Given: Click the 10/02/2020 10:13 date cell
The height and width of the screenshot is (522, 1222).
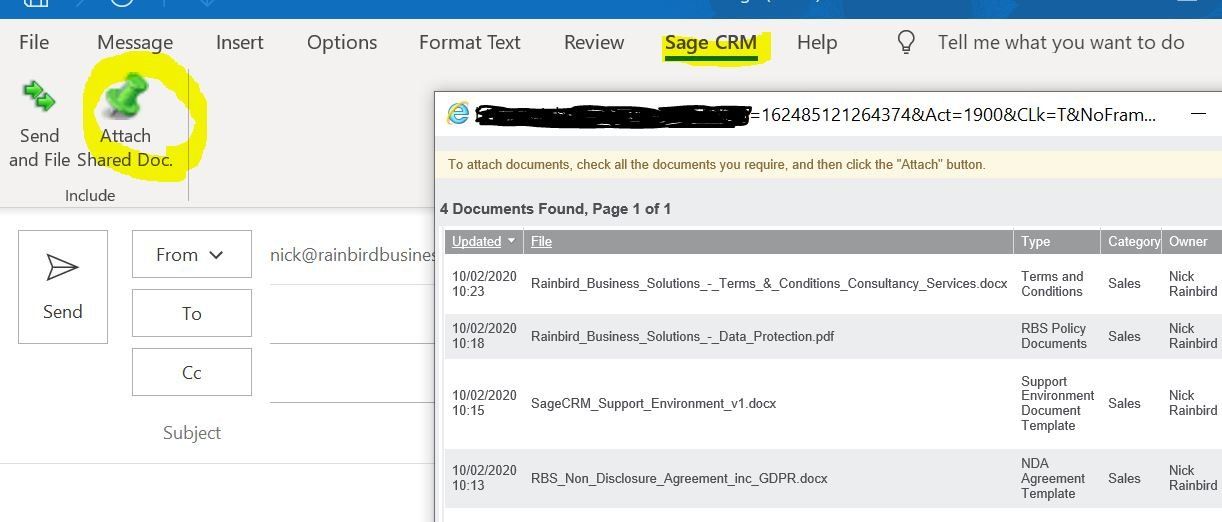Looking at the screenshot, I should 484,478.
